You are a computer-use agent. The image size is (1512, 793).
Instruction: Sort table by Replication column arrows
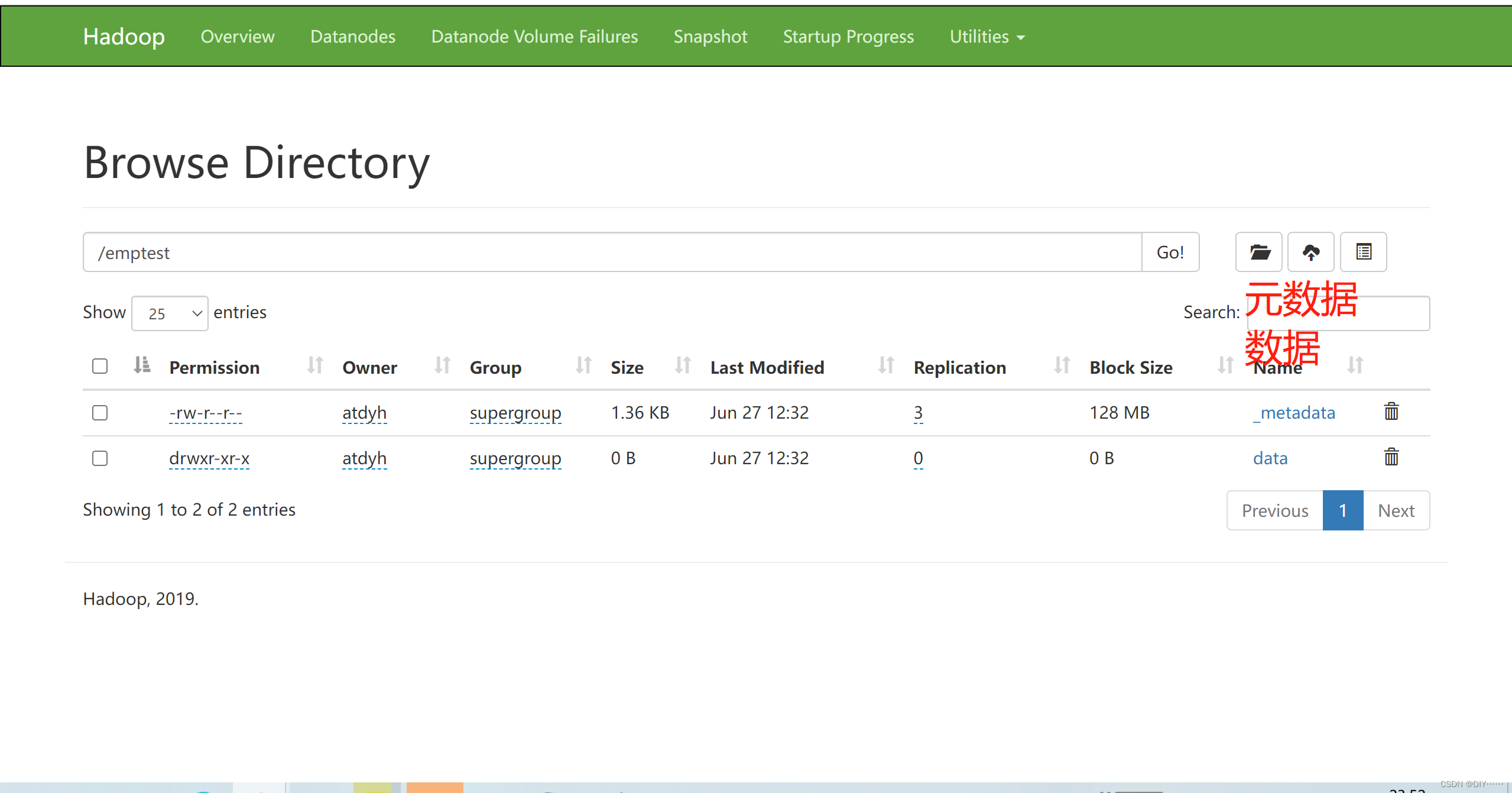1063,365
